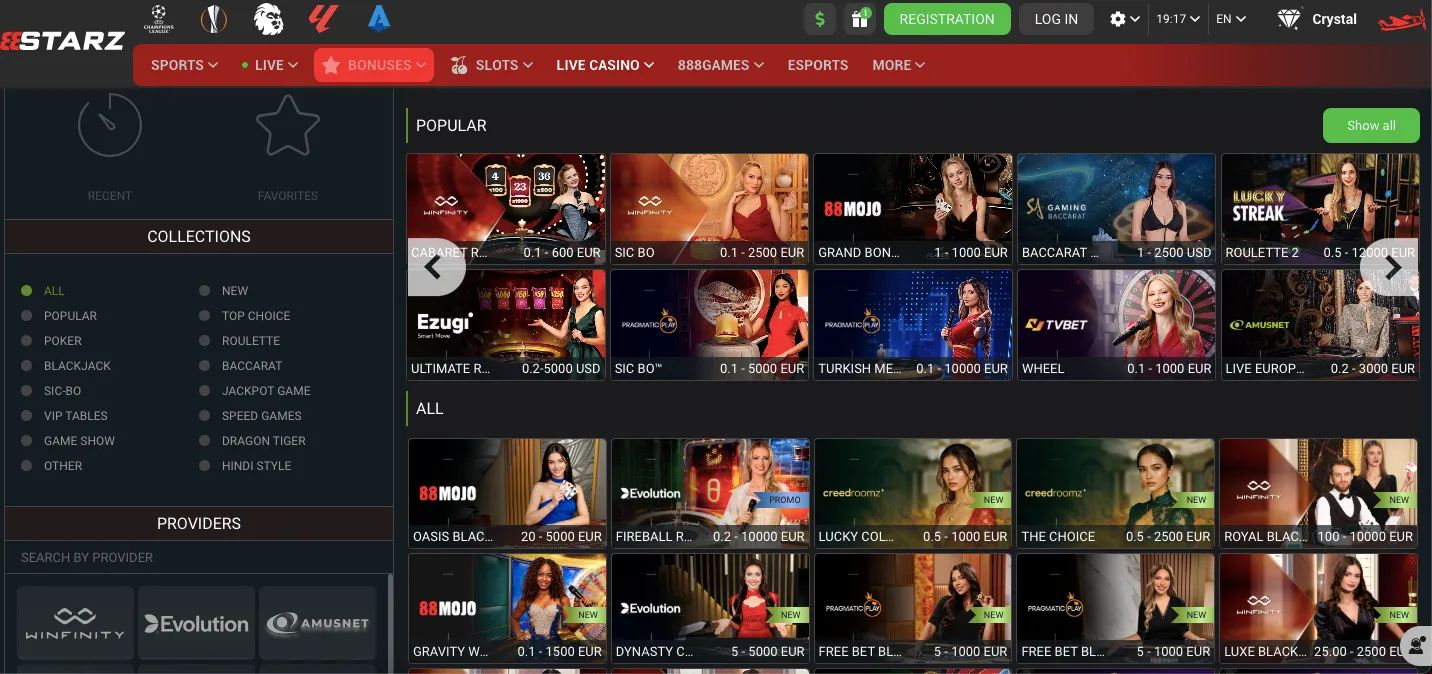This screenshot has height=674, width=1432.
Task: Click the LOG IN button
Action: [x=1056, y=19]
